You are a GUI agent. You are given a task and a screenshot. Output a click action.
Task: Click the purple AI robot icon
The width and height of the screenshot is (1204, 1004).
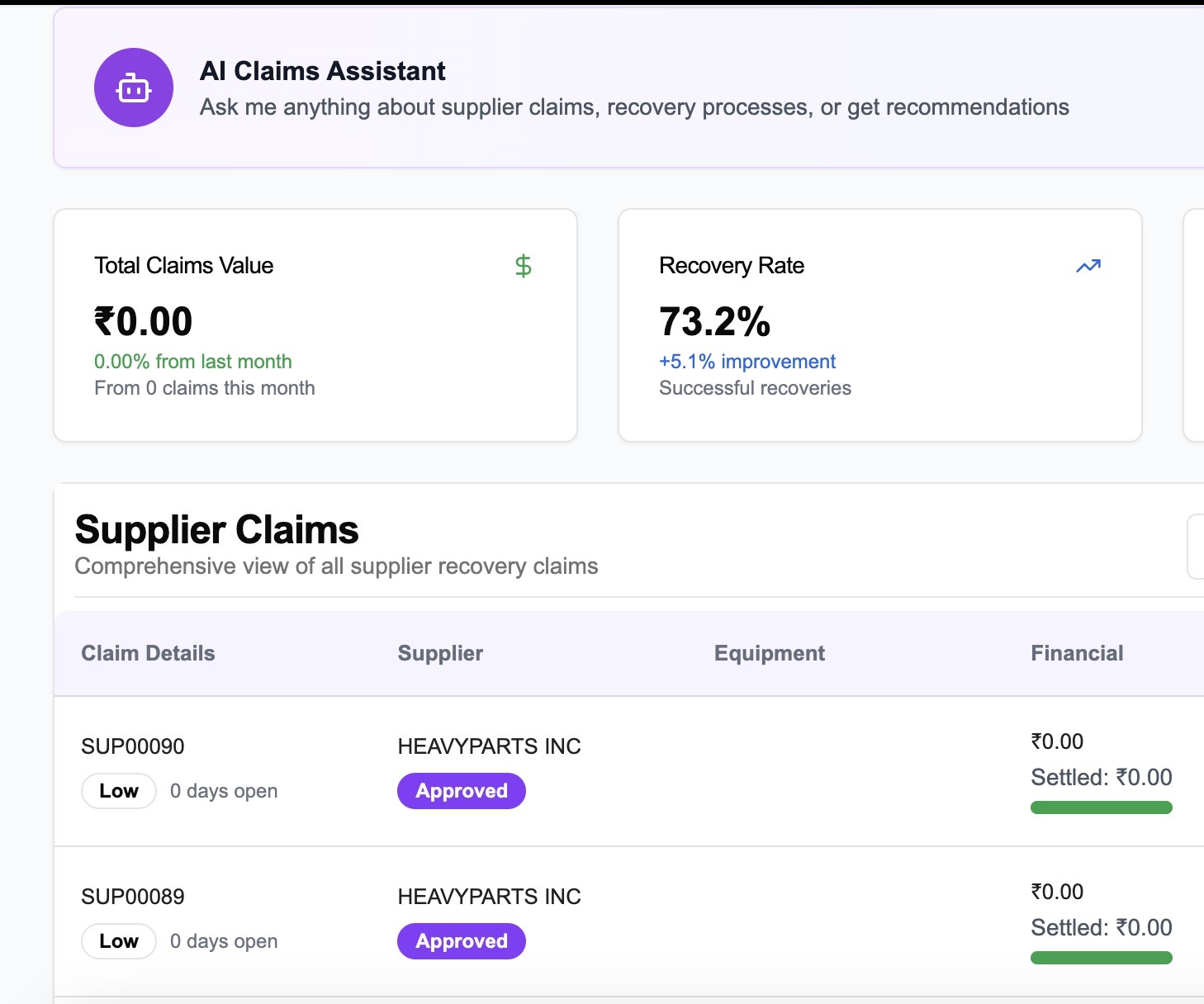click(134, 88)
